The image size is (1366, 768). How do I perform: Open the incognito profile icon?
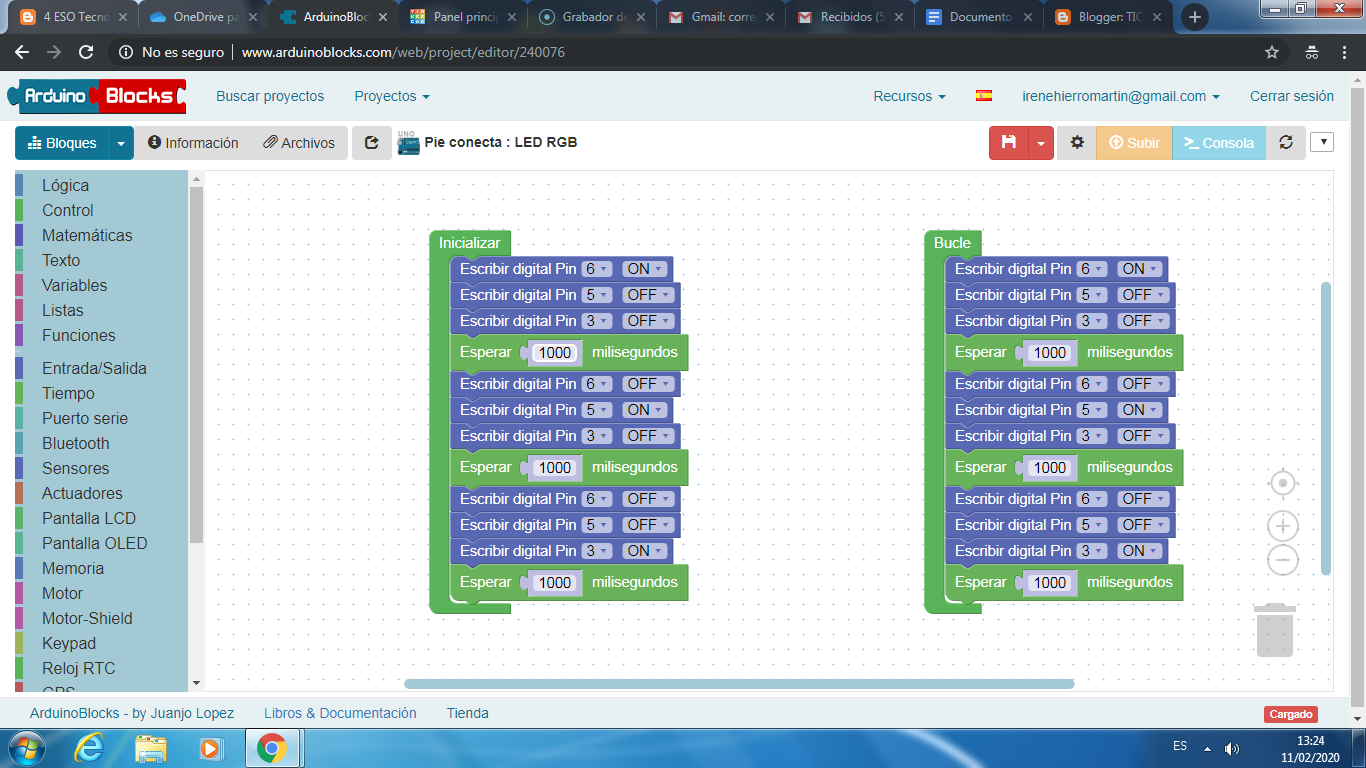coord(1312,52)
